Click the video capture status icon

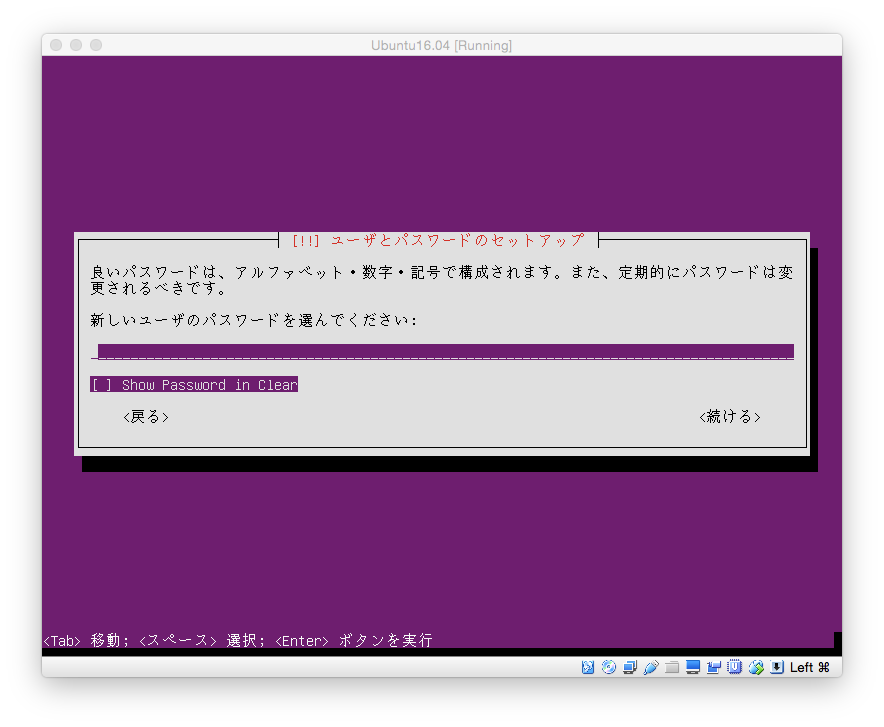pyautogui.click(x=714, y=667)
